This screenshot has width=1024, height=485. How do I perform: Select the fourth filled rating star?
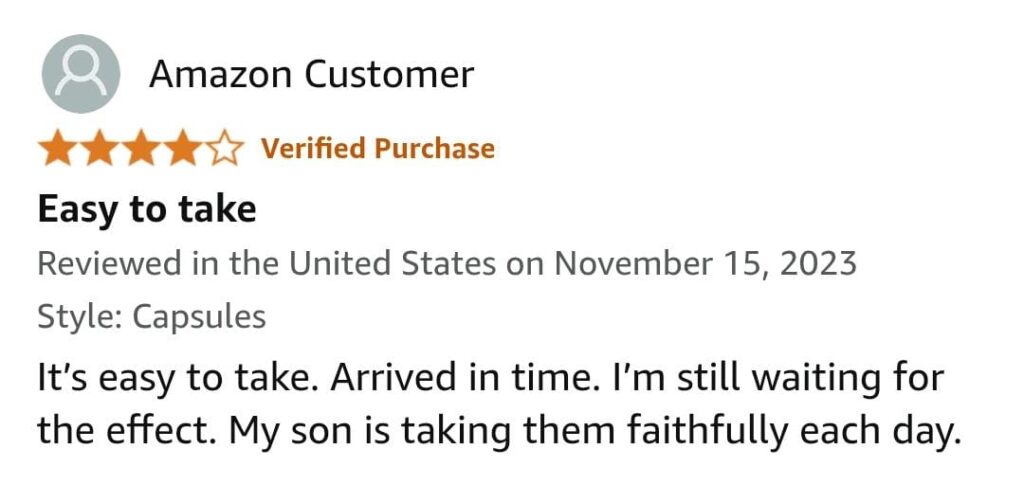click(184, 150)
